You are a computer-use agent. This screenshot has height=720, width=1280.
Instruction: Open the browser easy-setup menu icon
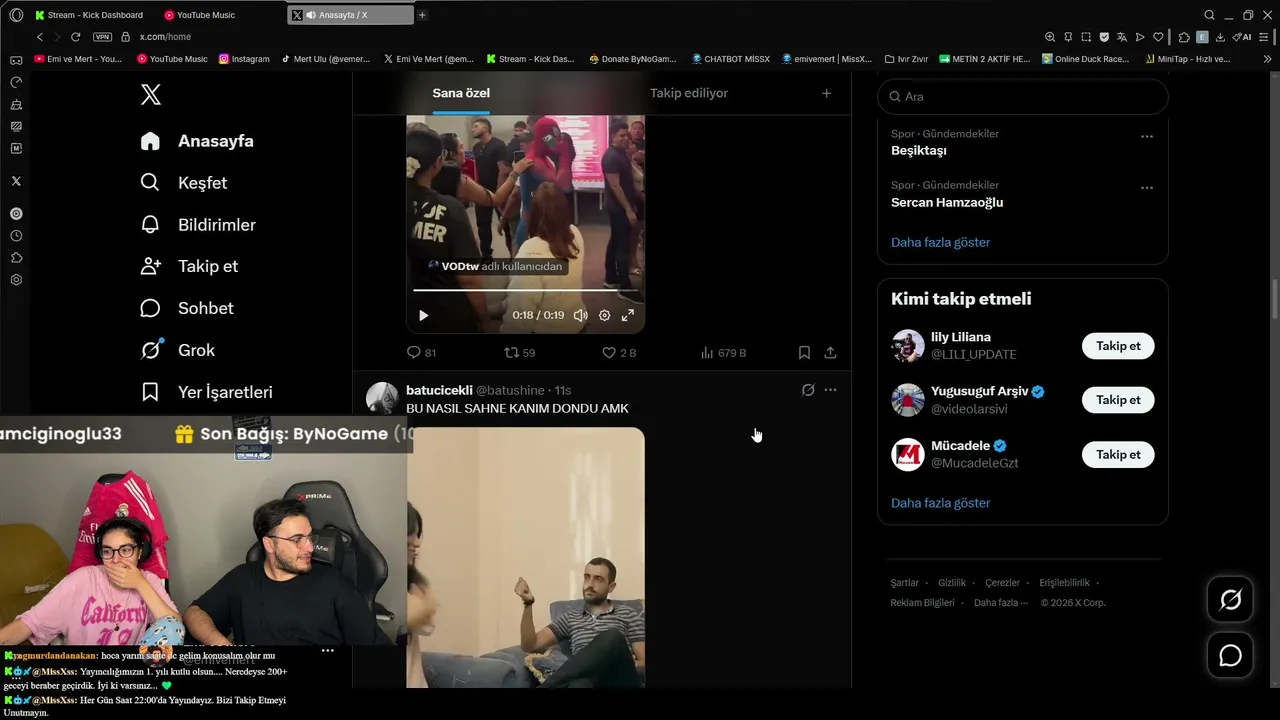pos(1266,37)
